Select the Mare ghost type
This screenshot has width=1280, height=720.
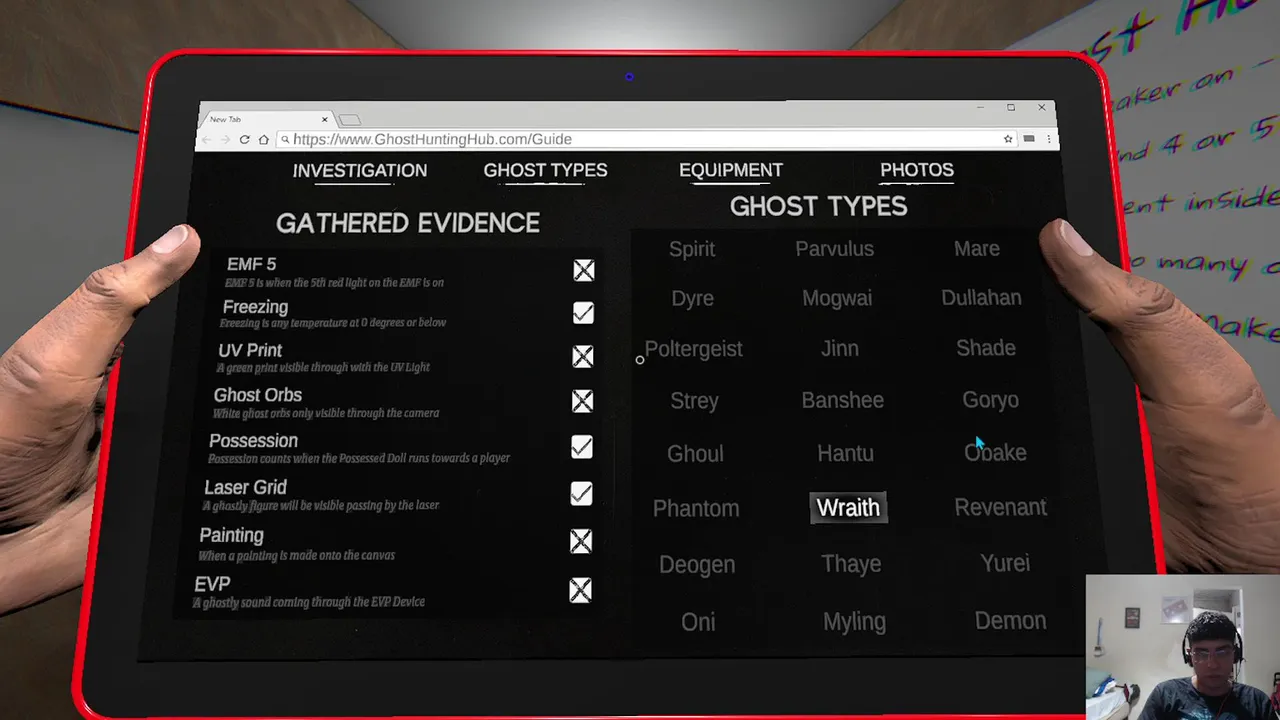[977, 248]
